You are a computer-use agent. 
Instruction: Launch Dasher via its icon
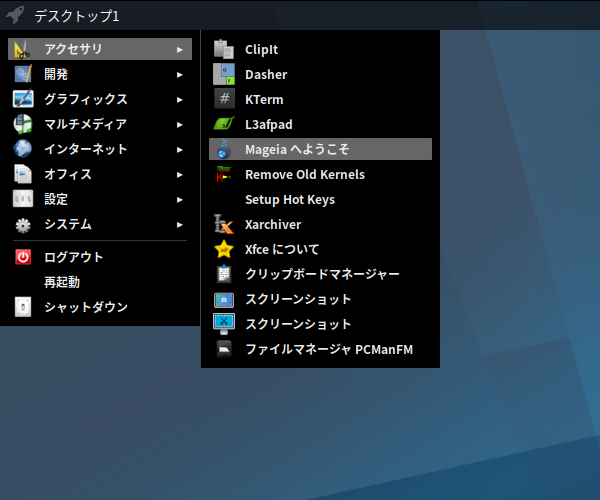click(224, 74)
